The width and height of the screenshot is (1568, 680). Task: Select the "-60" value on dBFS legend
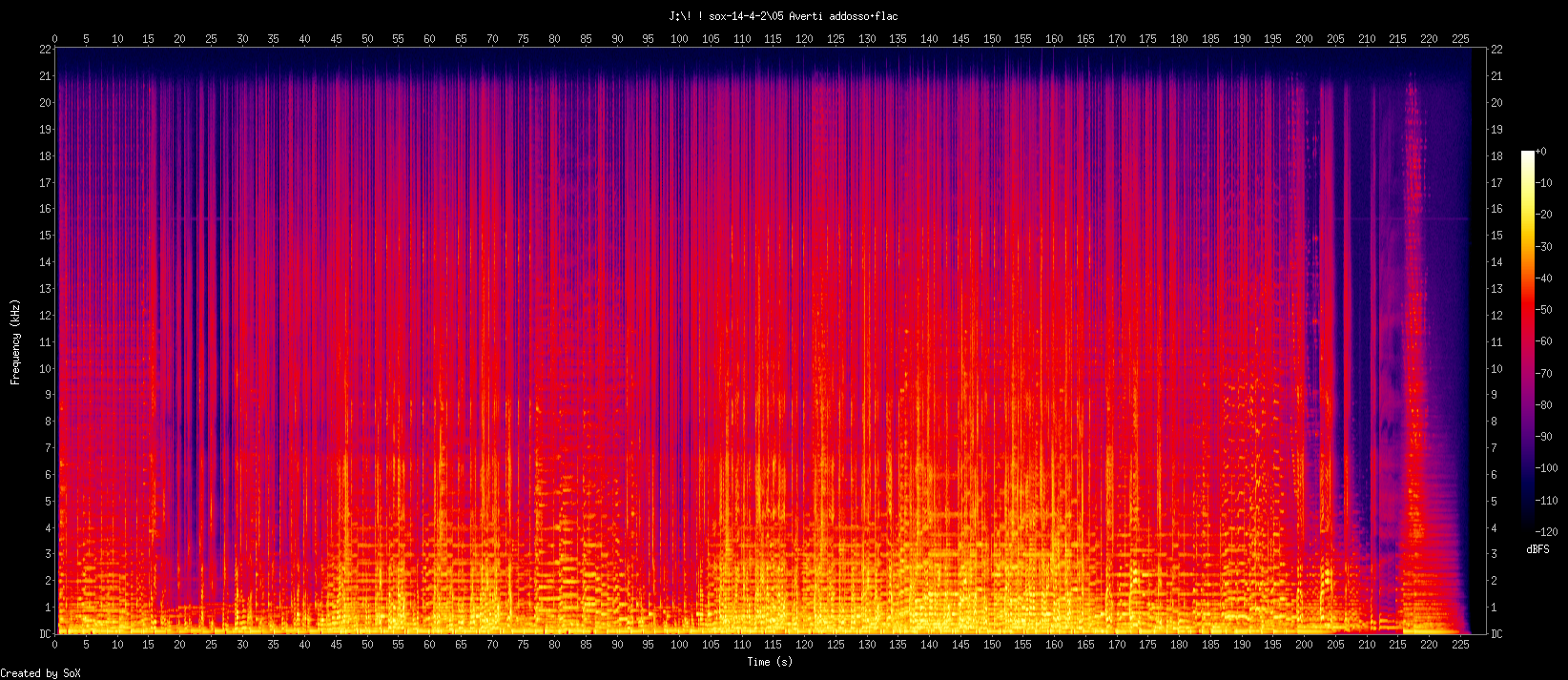(x=1543, y=340)
